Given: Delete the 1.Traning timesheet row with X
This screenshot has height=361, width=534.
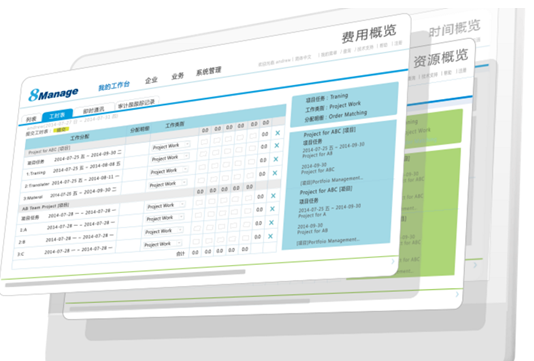Looking at the screenshot, I should [x=277, y=145].
